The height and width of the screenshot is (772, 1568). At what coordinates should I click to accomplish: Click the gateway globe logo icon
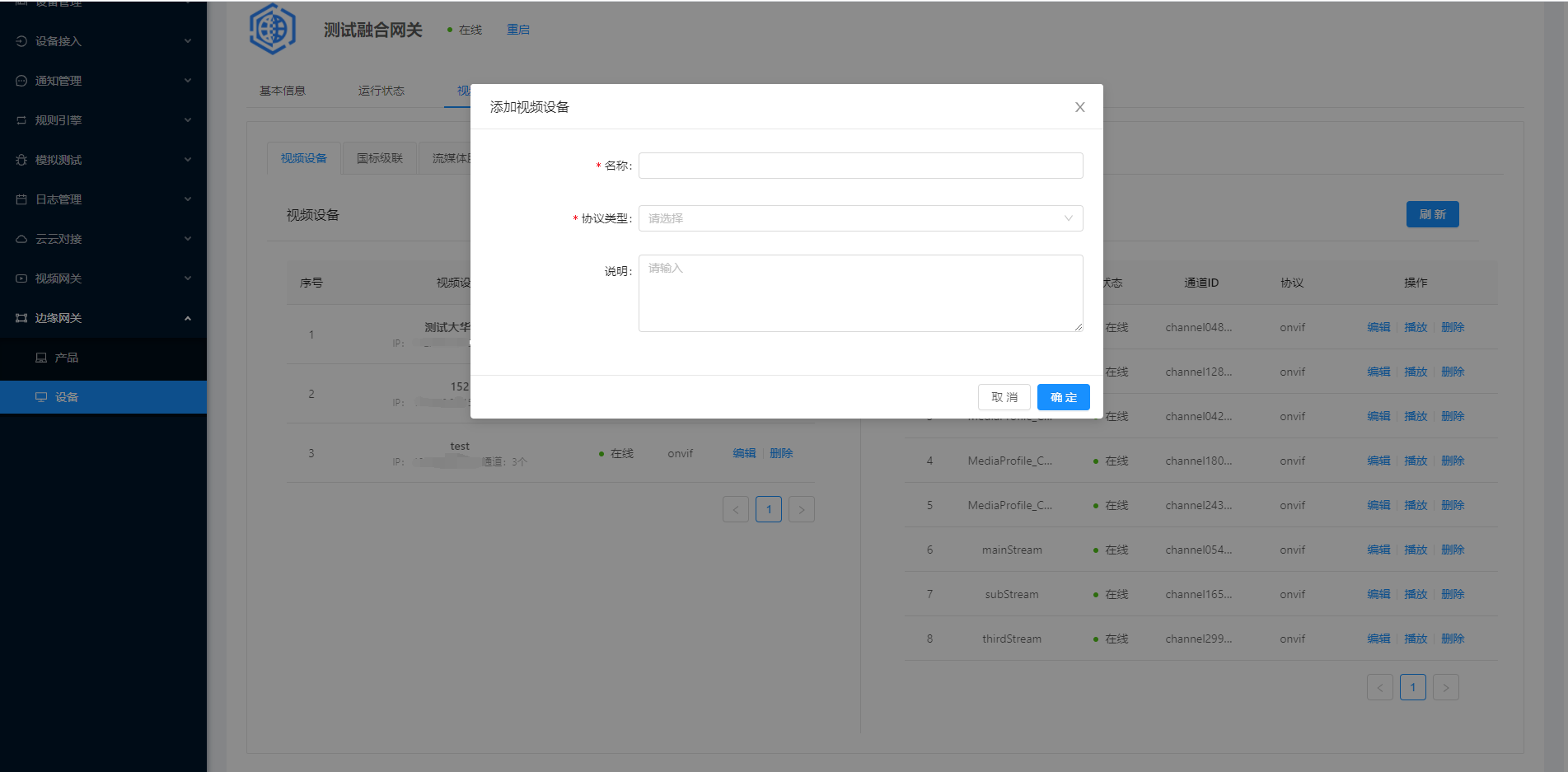pos(273,30)
